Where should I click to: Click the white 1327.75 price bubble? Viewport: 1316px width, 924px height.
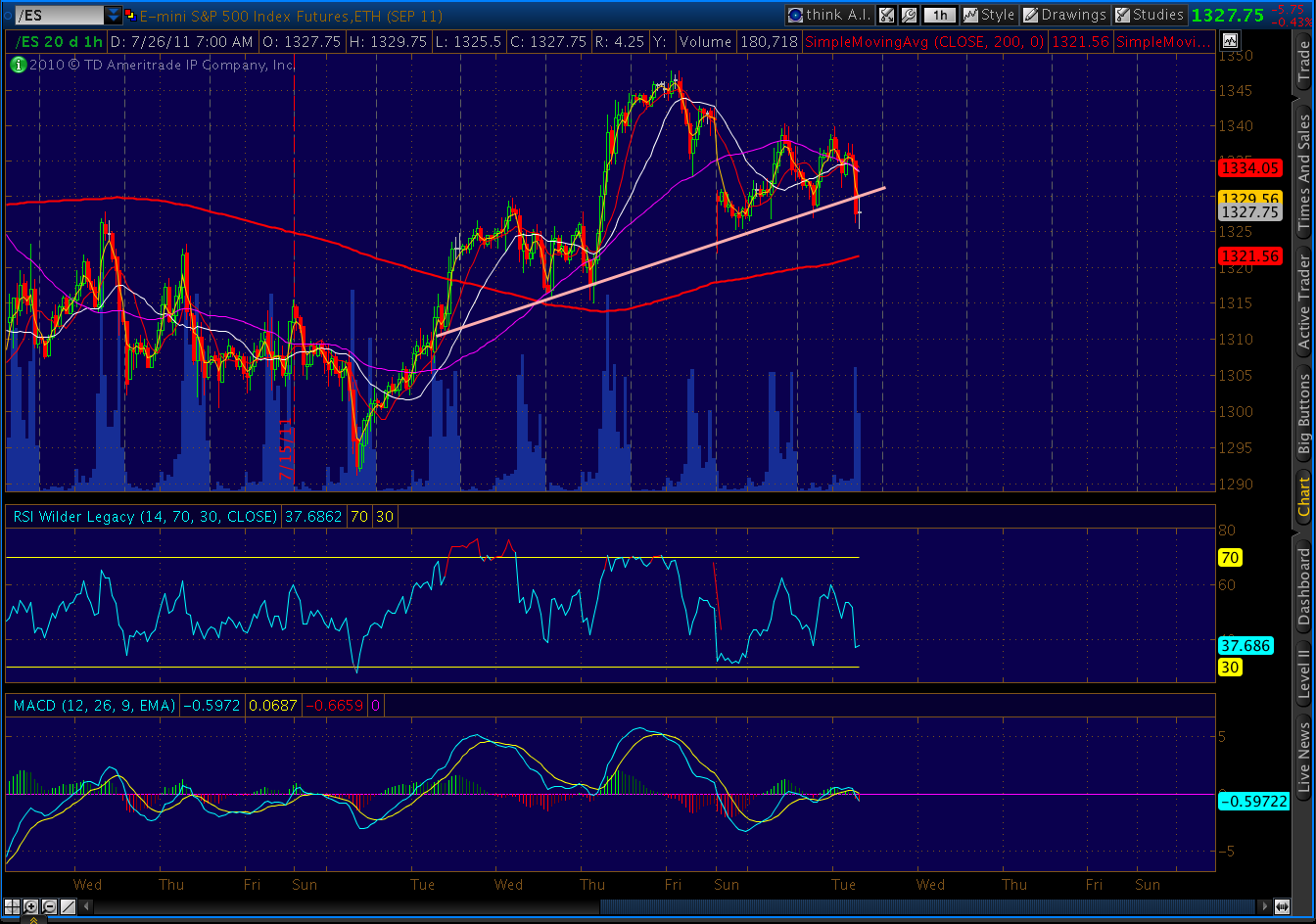(x=1250, y=211)
